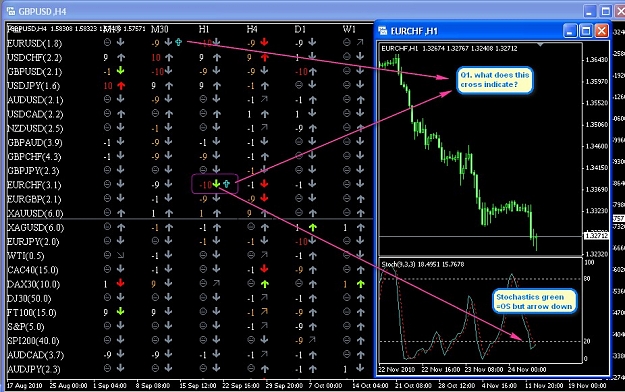This screenshot has height=392, width=625.
Task: Click the red down arrow in EURCHF H4 column
Action: 264,184
